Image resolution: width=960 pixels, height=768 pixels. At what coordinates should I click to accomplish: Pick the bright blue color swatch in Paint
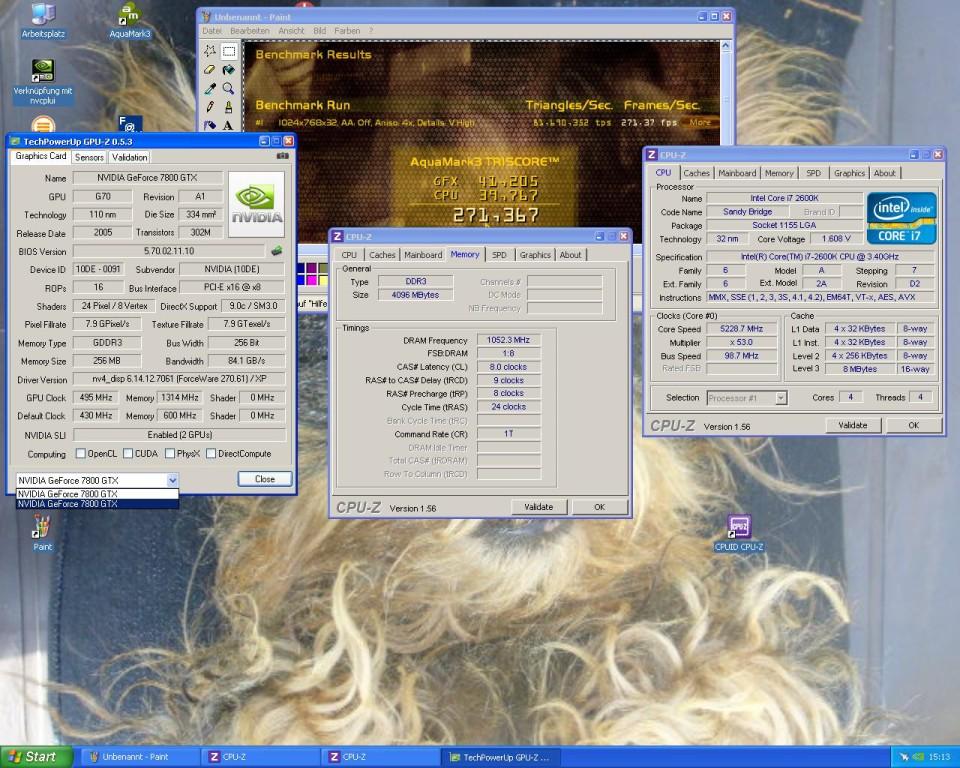pos(301,280)
